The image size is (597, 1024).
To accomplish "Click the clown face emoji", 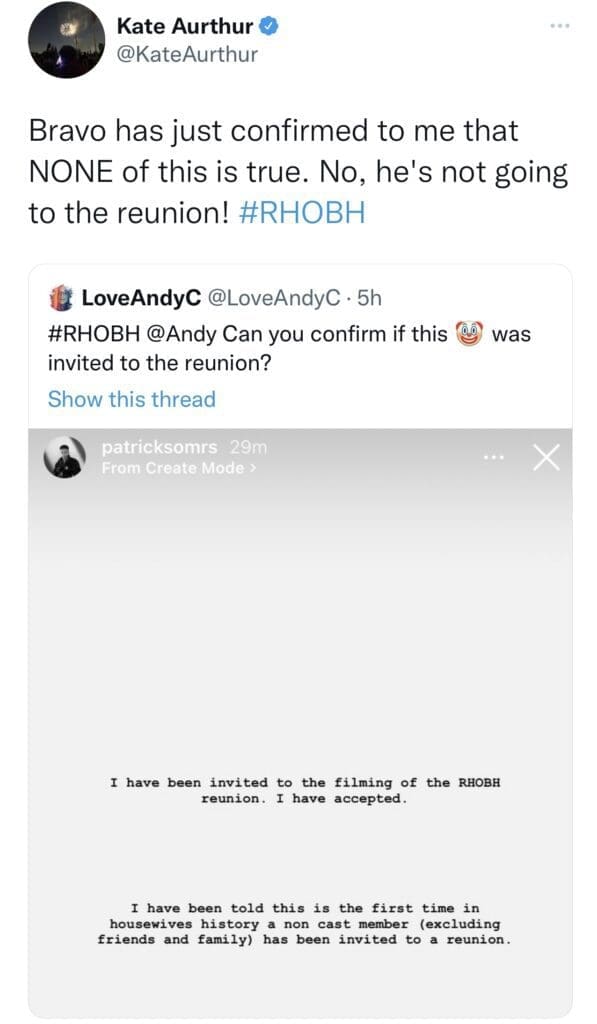I will [x=469, y=334].
